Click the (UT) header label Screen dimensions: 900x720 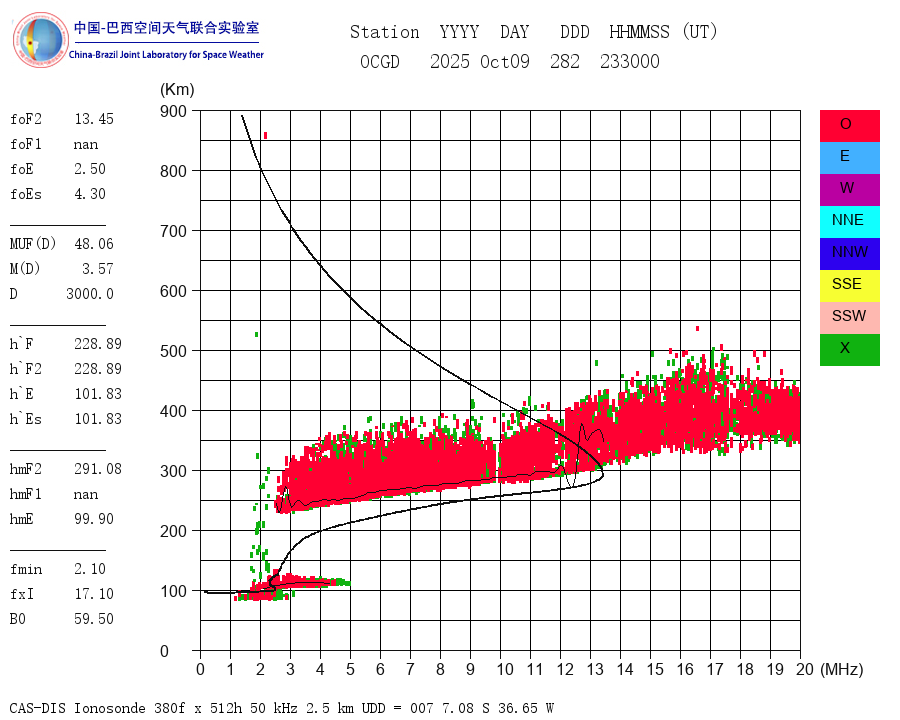tap(700, 32)
